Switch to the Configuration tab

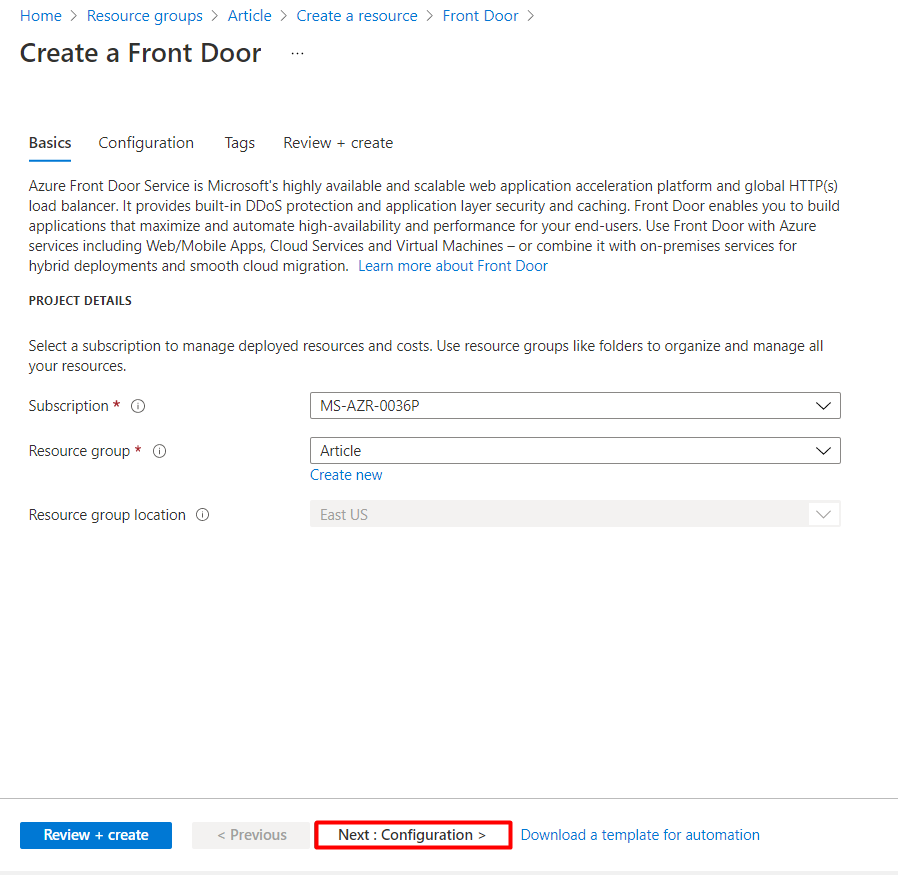pyautogui.click(x=146, y=143)
